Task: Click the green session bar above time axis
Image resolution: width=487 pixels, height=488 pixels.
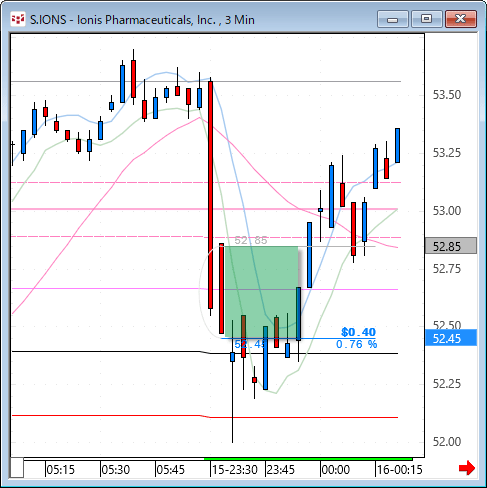Action: point(308,459)
